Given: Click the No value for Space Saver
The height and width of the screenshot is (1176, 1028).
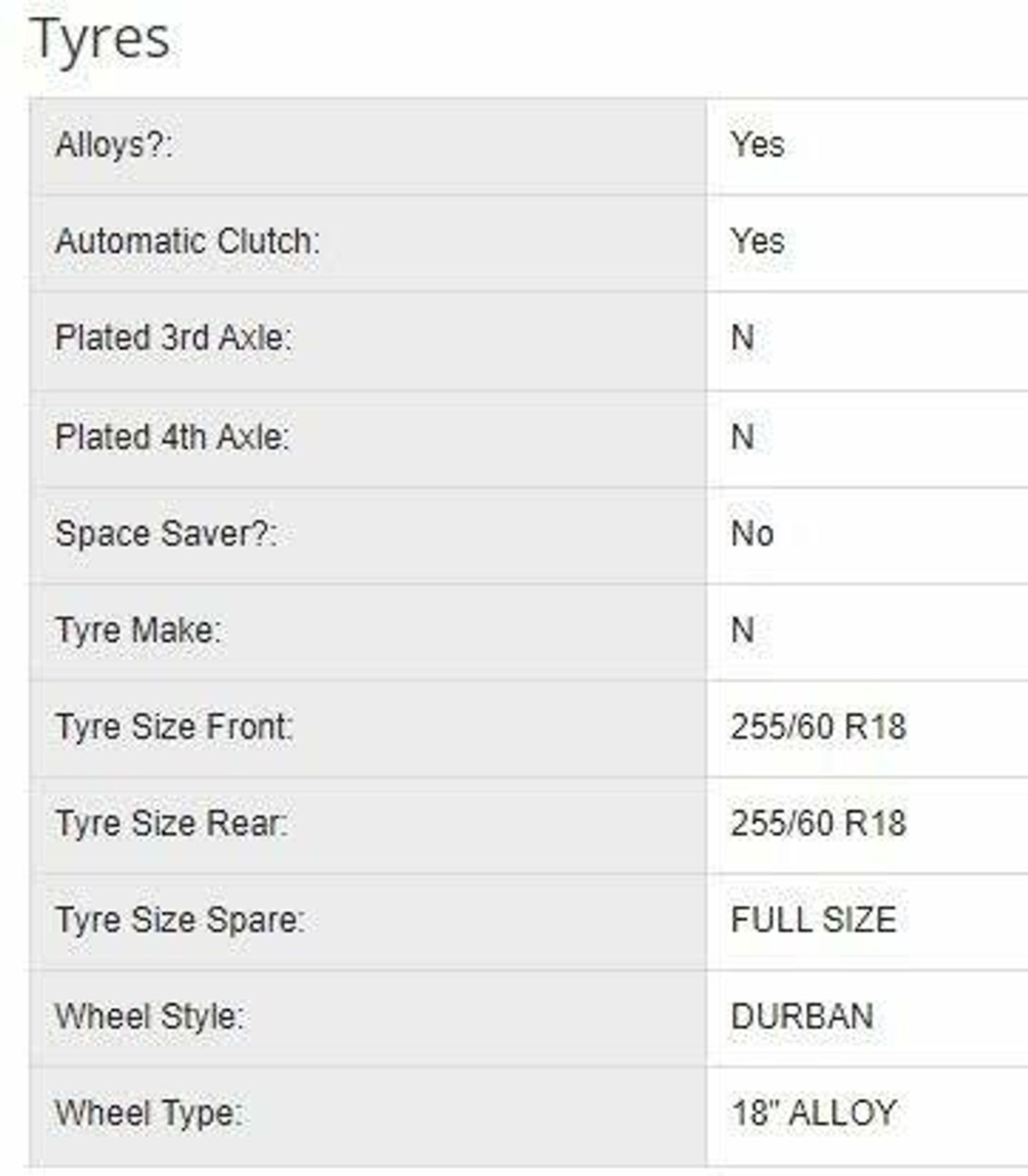Looking at the screenshot, I should pos(752,533).
